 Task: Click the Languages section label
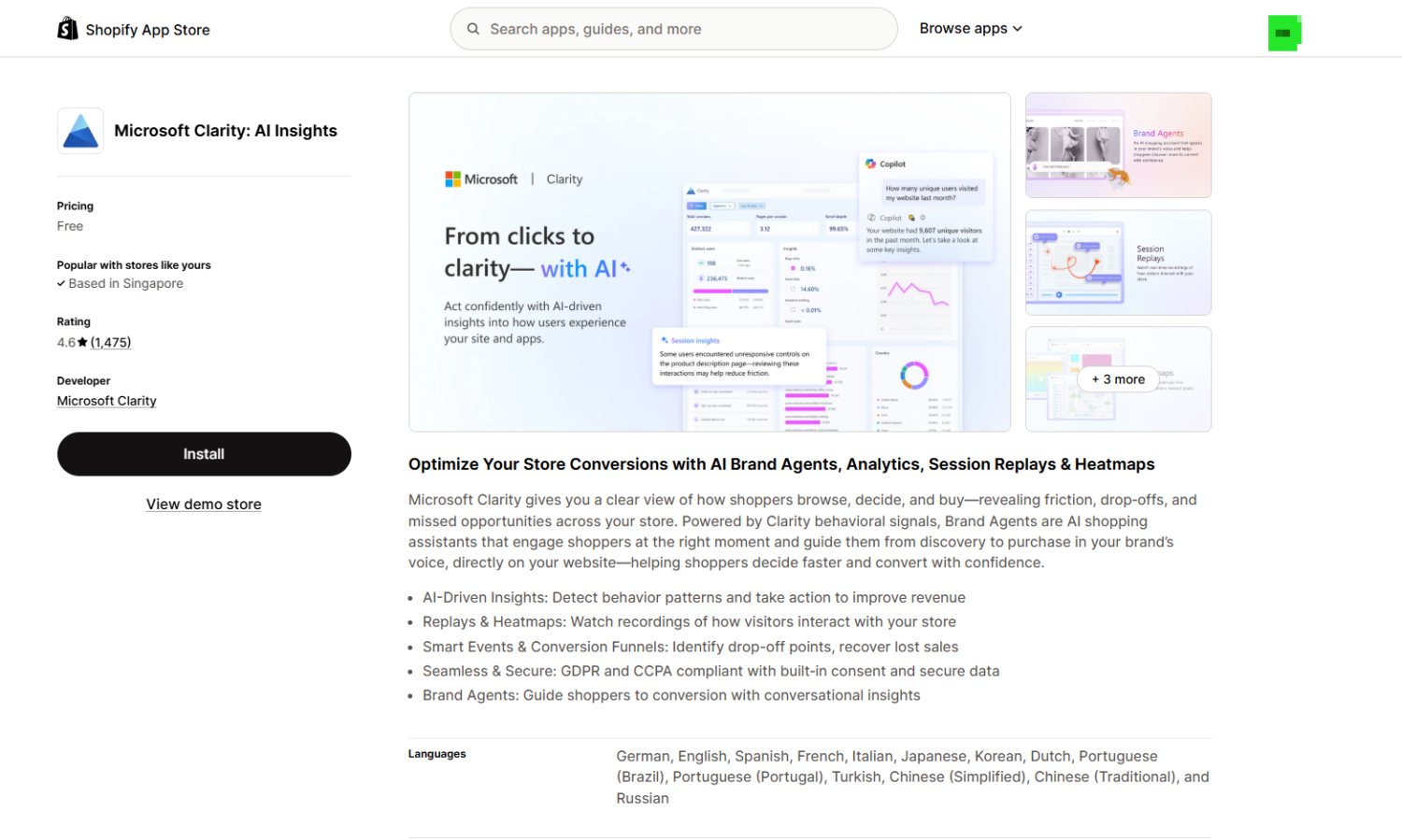pyautogui.click(x=436, y=754)
